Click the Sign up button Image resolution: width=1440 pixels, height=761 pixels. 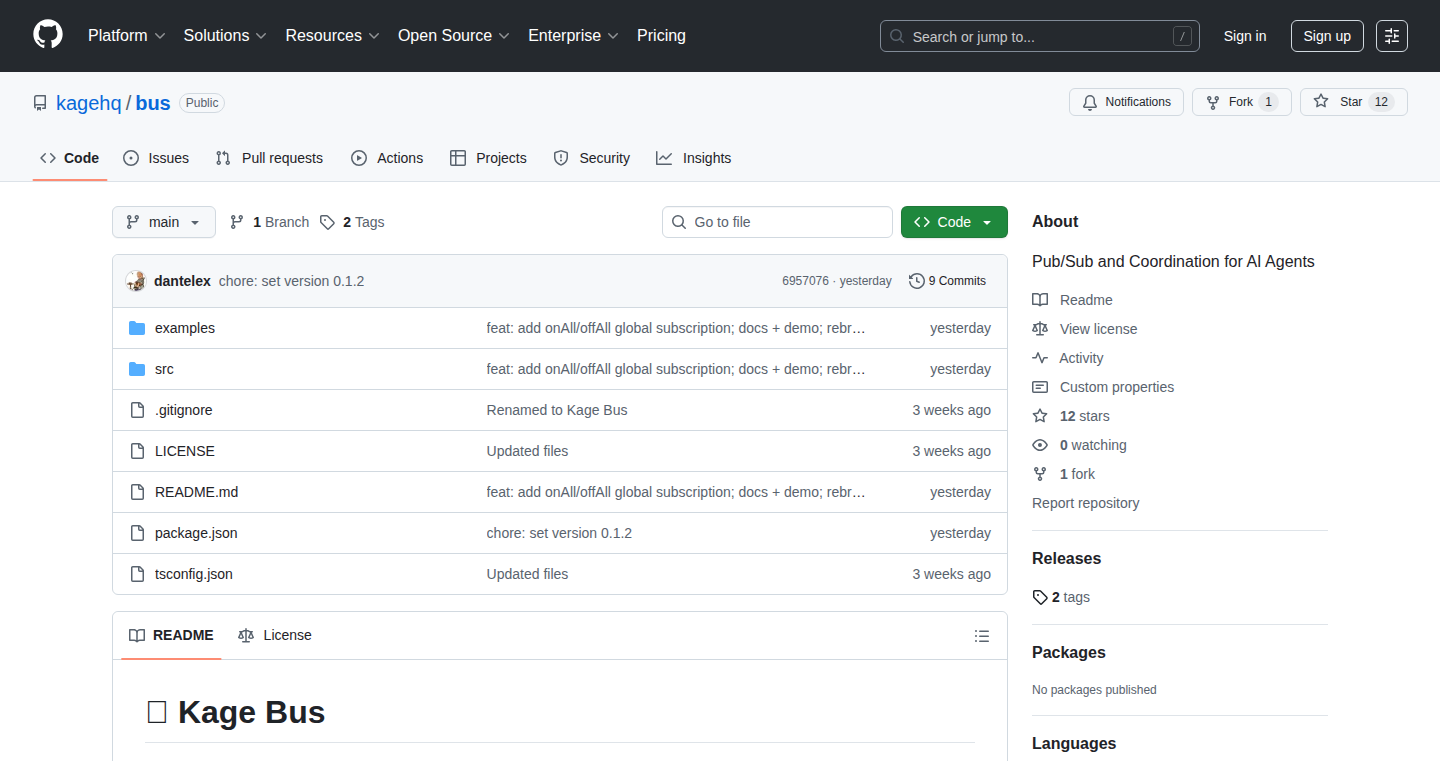point(1327,36)
